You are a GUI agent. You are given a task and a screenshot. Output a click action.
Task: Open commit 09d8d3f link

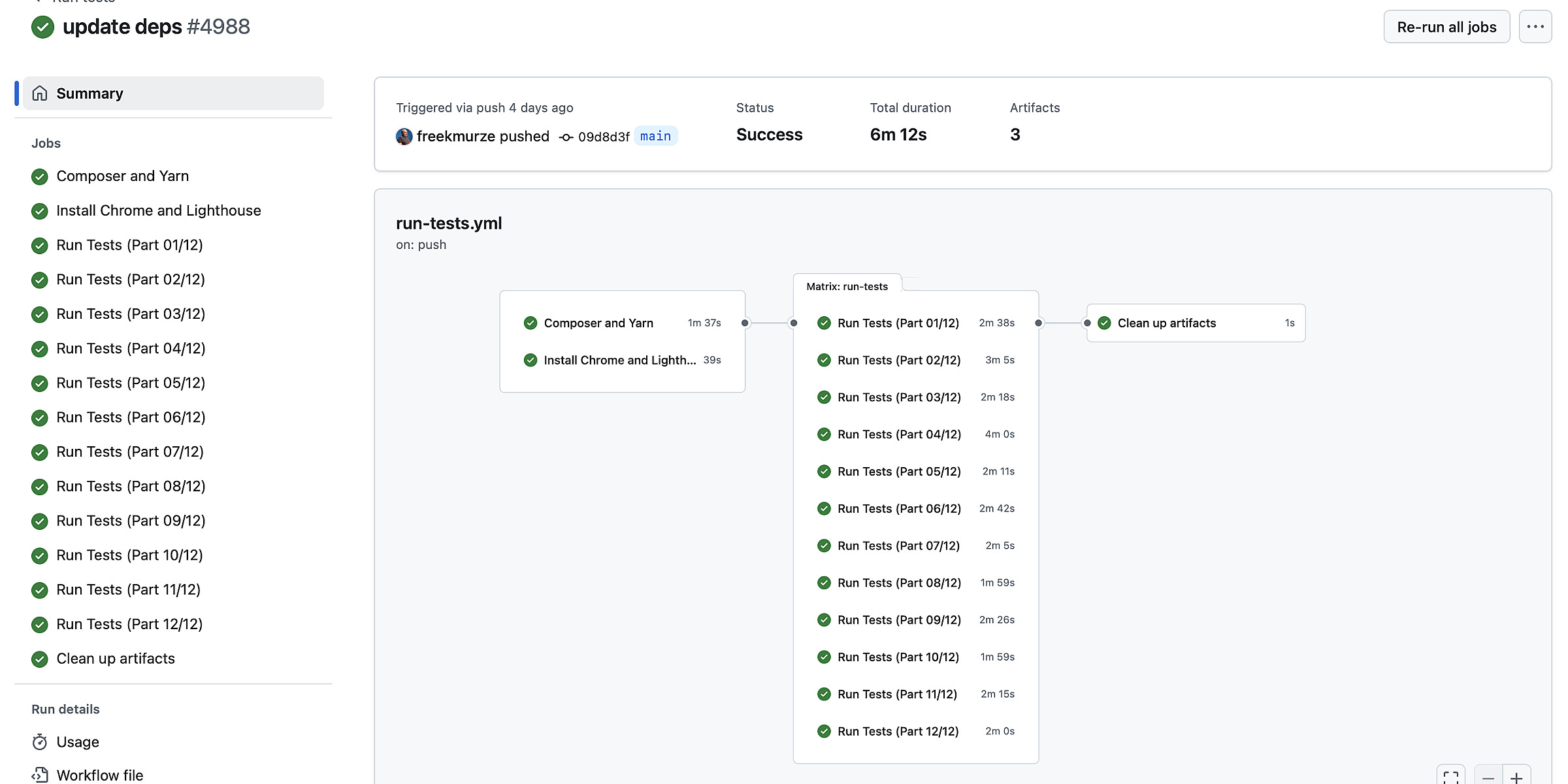pyautogui.click(x=603, y=137)
